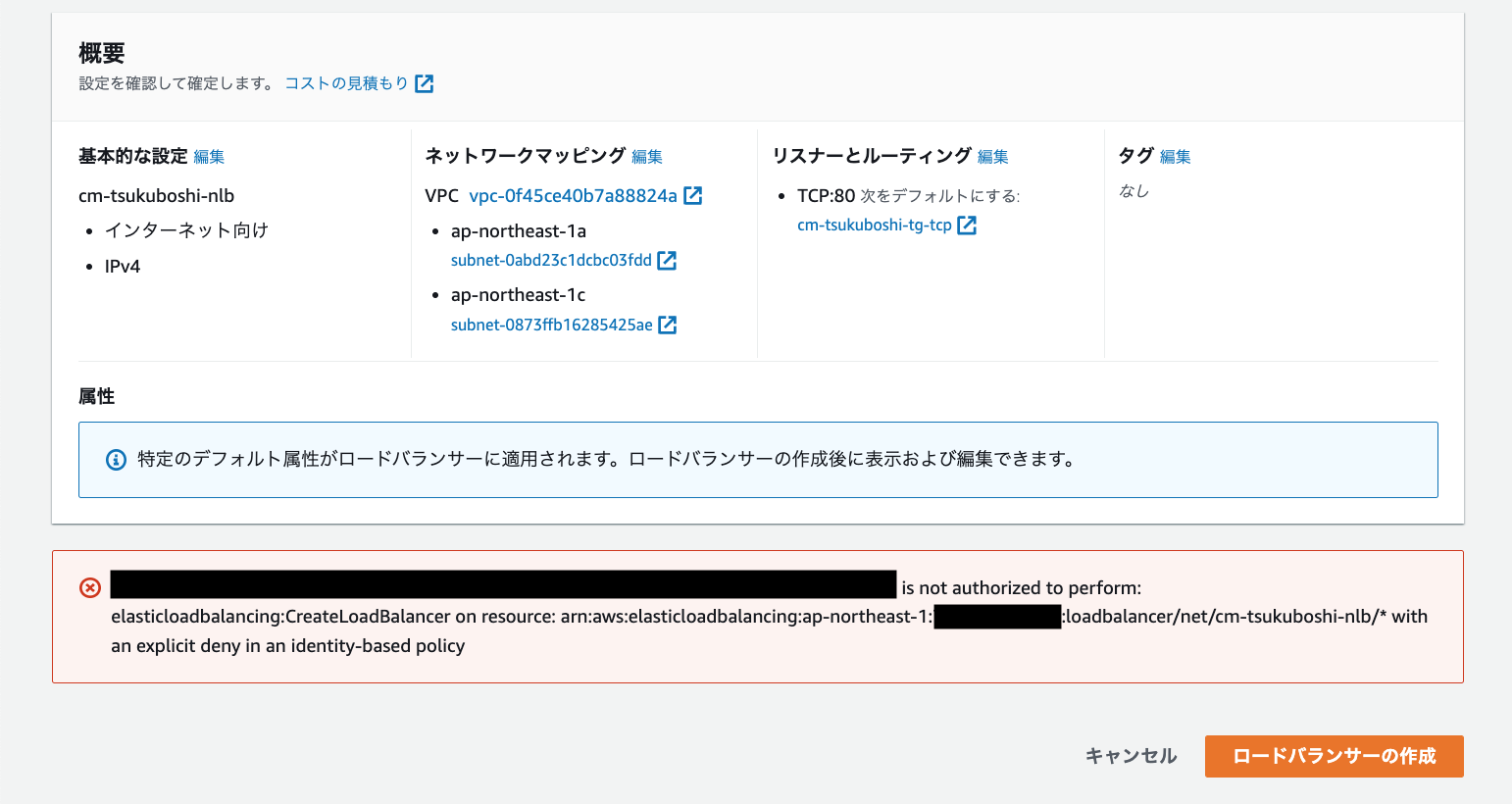This screenshot has height=804, width=1512.
Task: Open 編集 for ネットワークマッピング
Action: coord(648,156)
